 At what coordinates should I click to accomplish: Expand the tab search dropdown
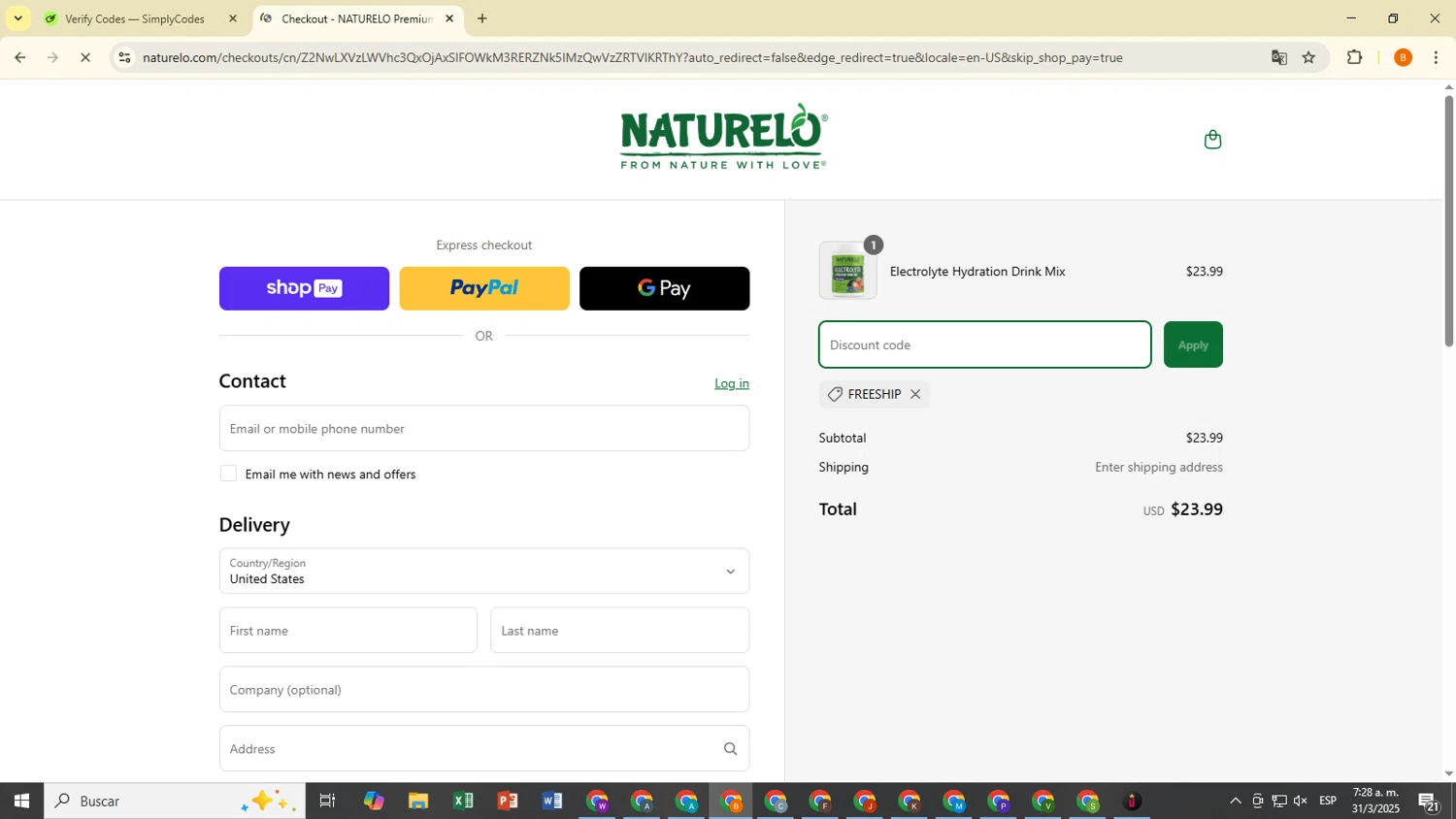pos(17,18)
